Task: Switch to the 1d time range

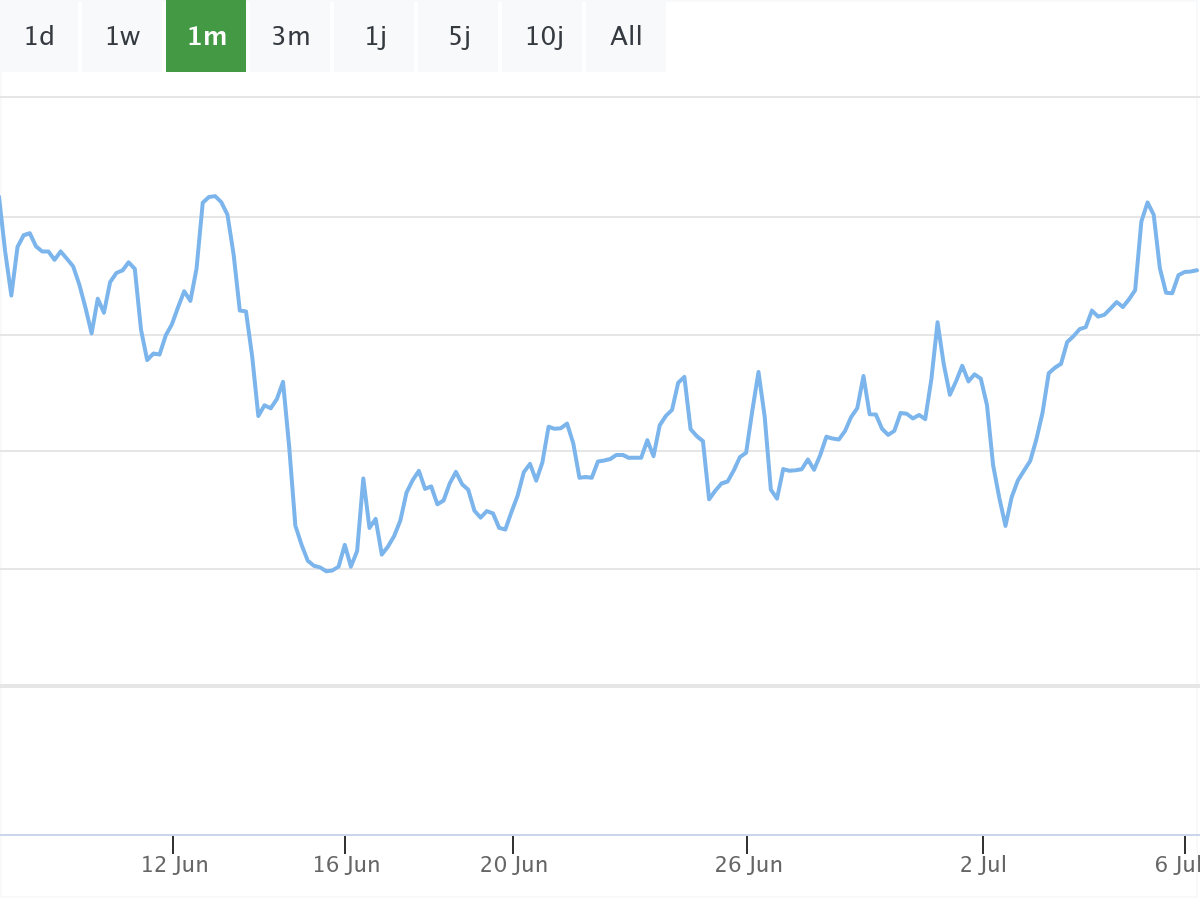Action: (39, 37)
